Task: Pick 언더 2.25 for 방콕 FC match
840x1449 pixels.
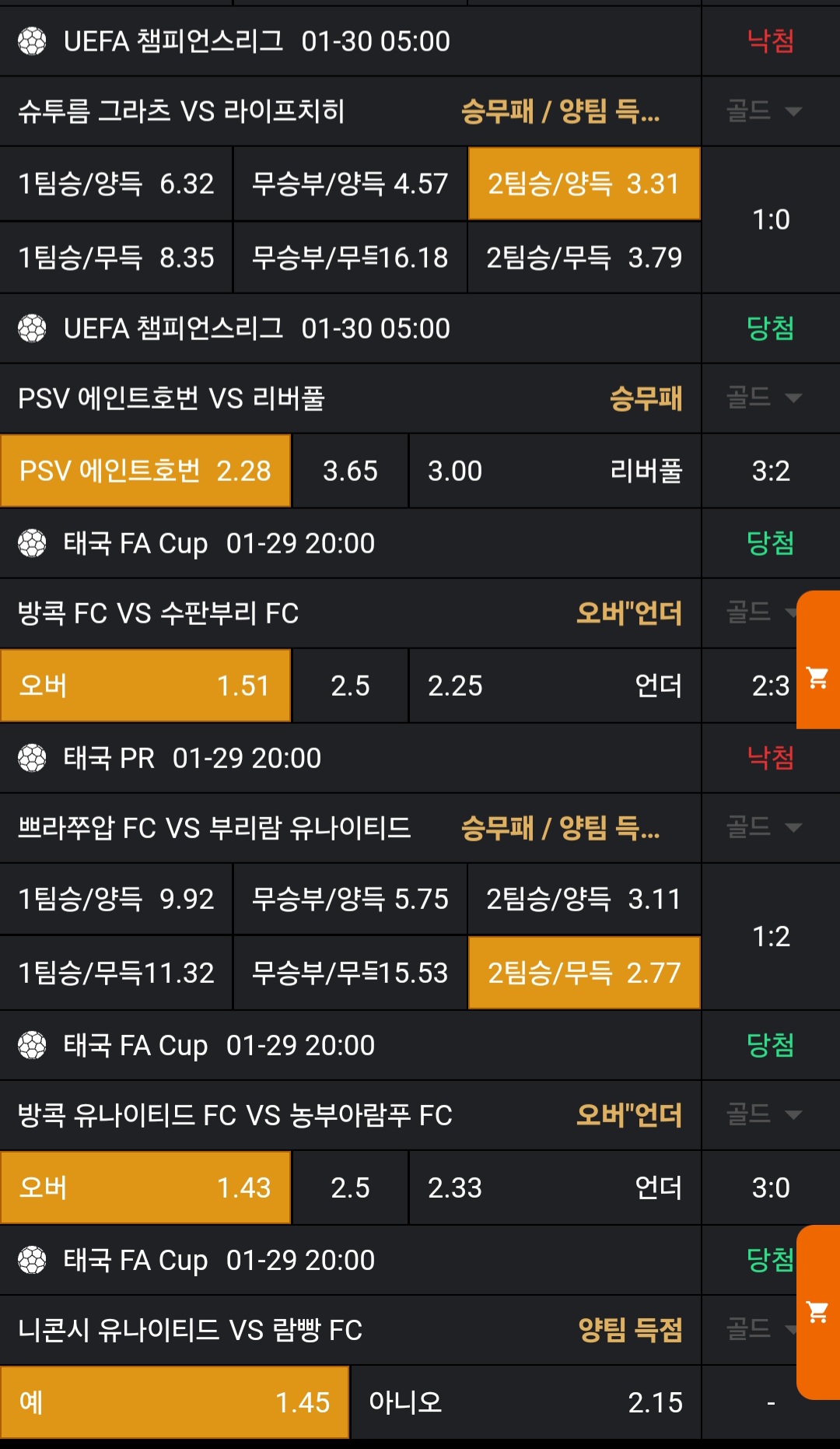Action: pos(555,686)
